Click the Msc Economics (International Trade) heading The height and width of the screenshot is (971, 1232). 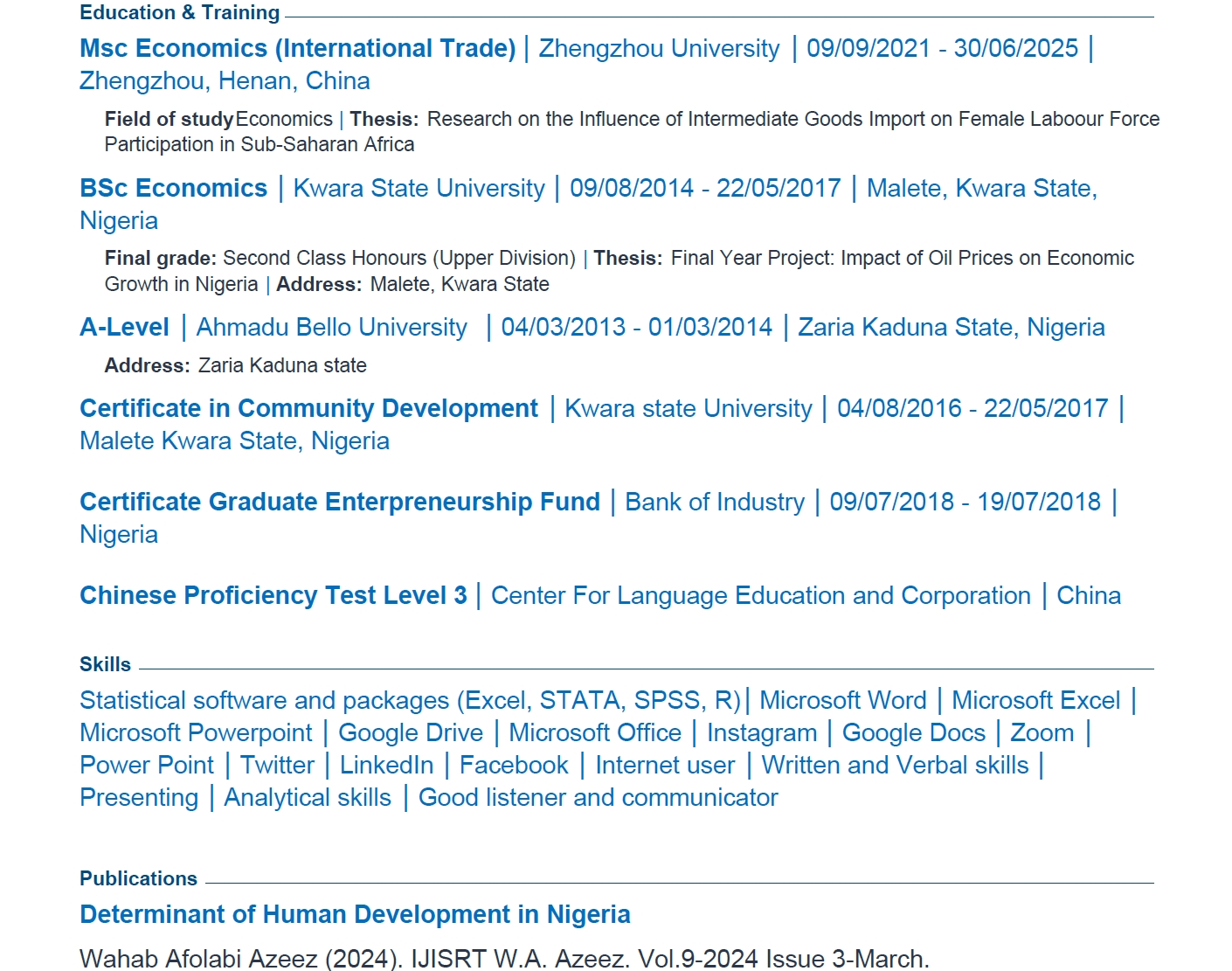pos(297,48)
